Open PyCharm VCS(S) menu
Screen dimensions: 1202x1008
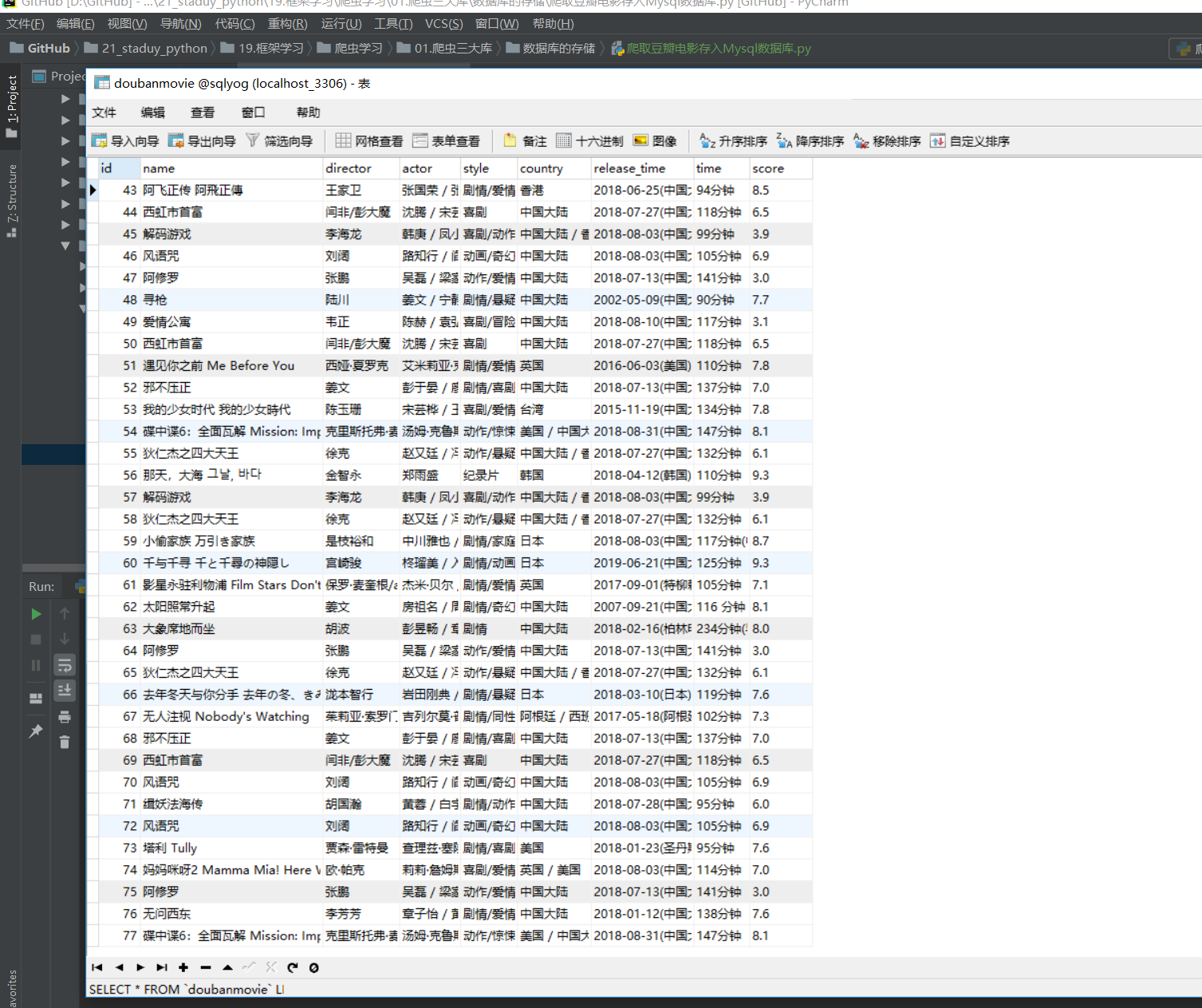444,24
